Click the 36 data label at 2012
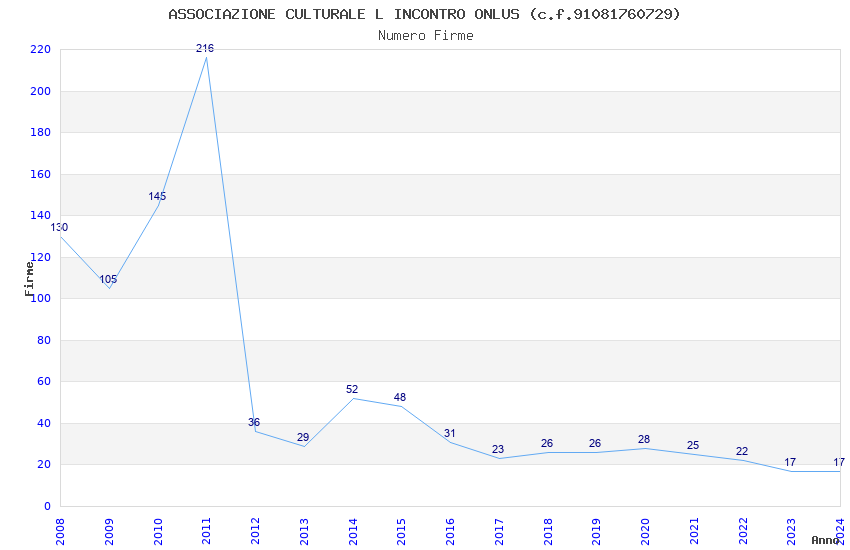This screenshot has width=850, height=550. pyautogui.click(x=254, y=422)
